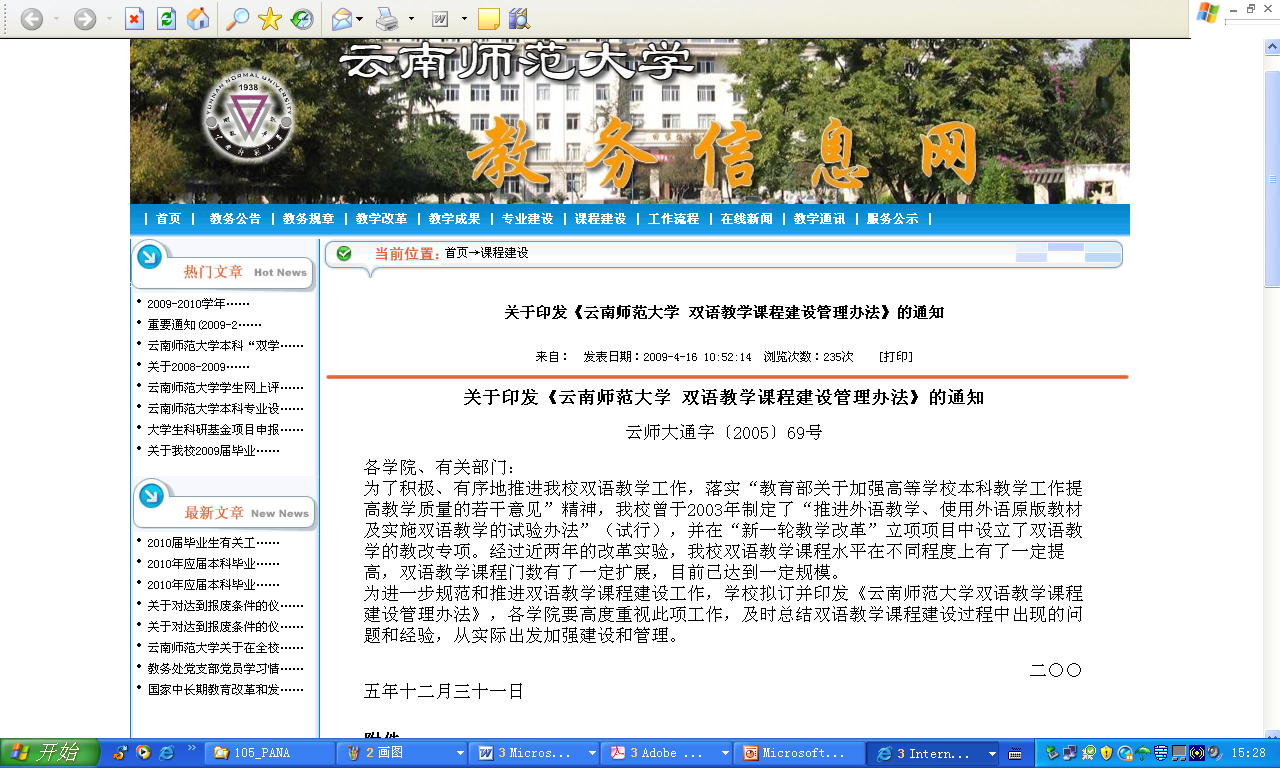Open the 专业建设 navigation item
The width and height of the screenshot is (1280, 768).
[x=527, y=219]
